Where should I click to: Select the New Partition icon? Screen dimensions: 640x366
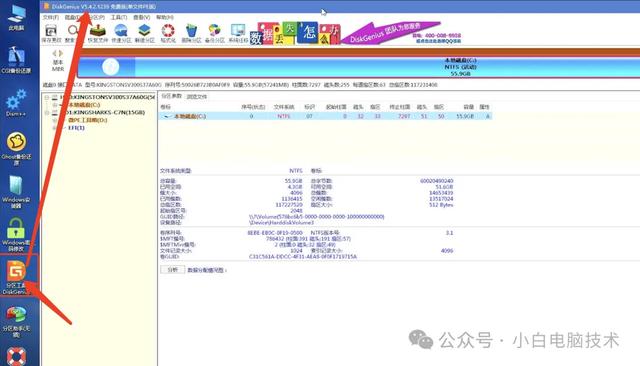[144, 33]
